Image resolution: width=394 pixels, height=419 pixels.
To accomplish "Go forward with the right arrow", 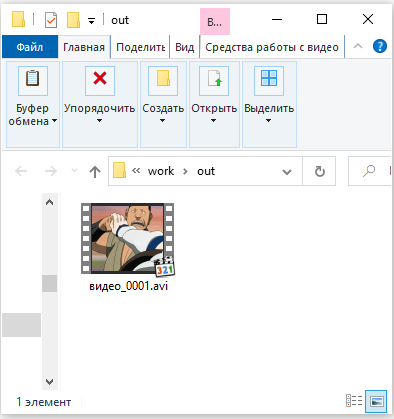I will coord(51,171).
